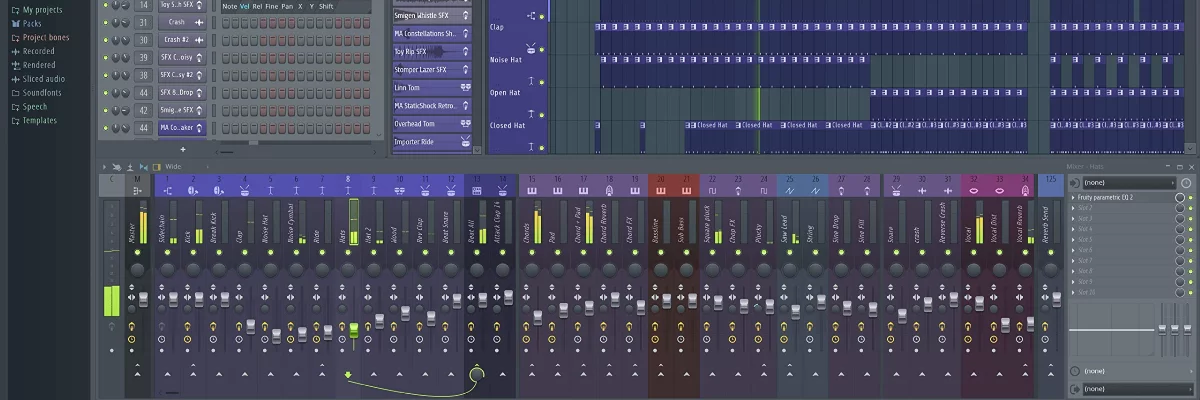Screen dimensions: 1200x400
Task: Click the Recorded folder in browser
Action: point(38,51)
